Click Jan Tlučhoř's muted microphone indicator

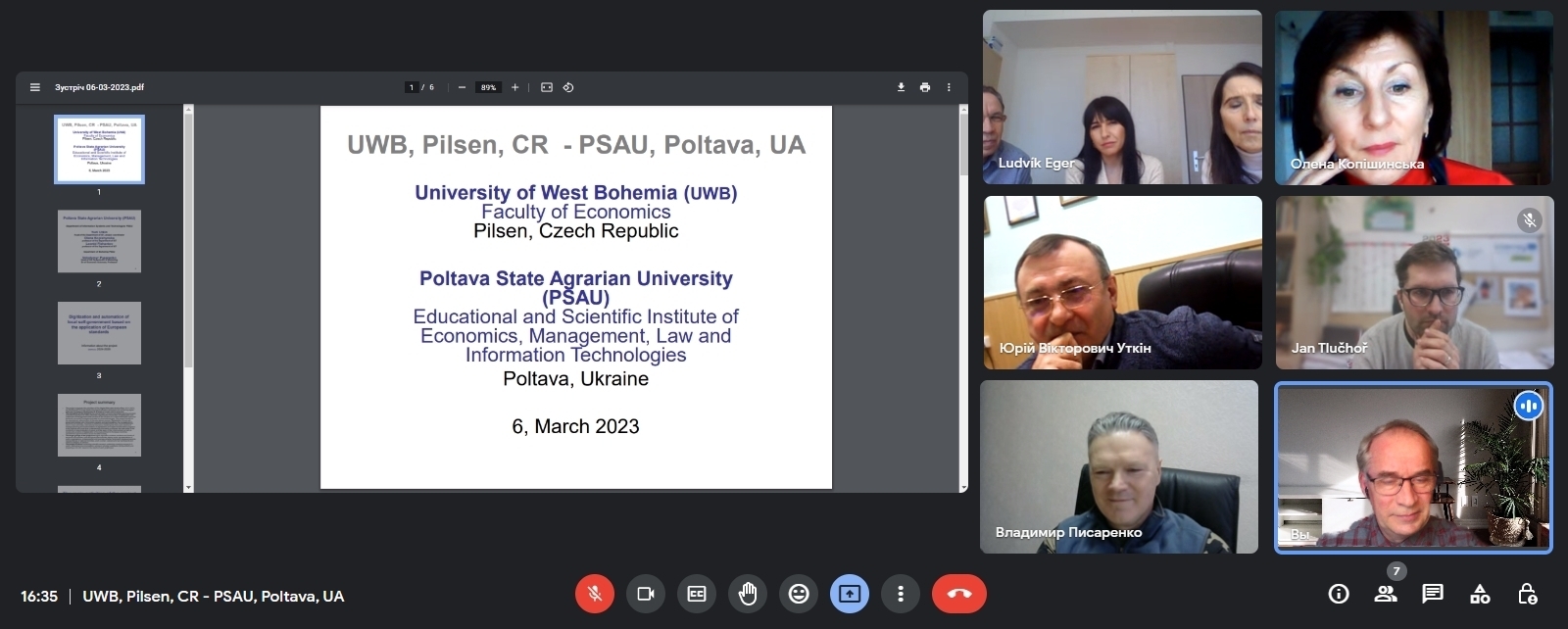[1529, 220]
